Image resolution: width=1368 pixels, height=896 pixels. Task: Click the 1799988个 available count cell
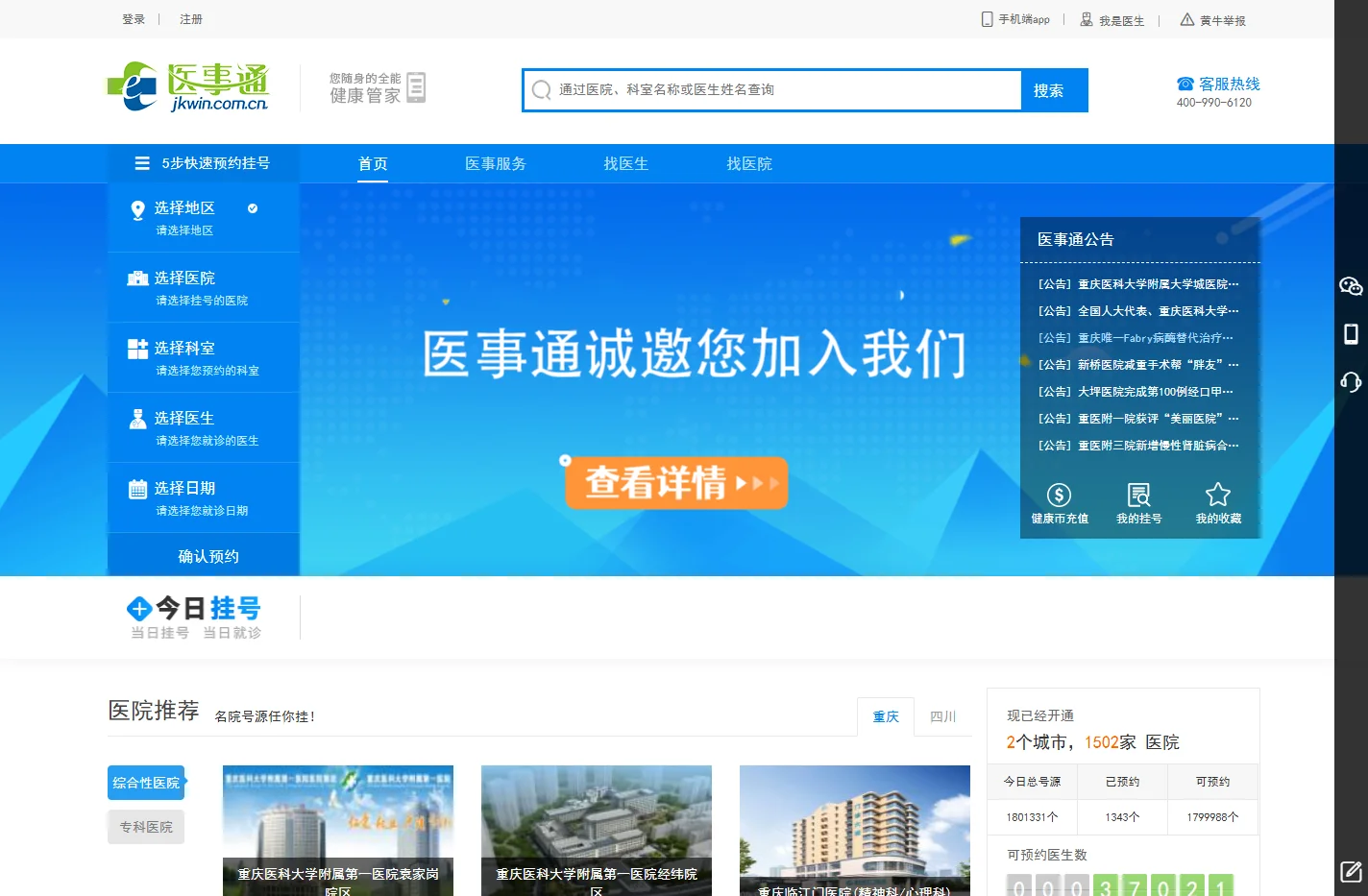[1213, 817]
